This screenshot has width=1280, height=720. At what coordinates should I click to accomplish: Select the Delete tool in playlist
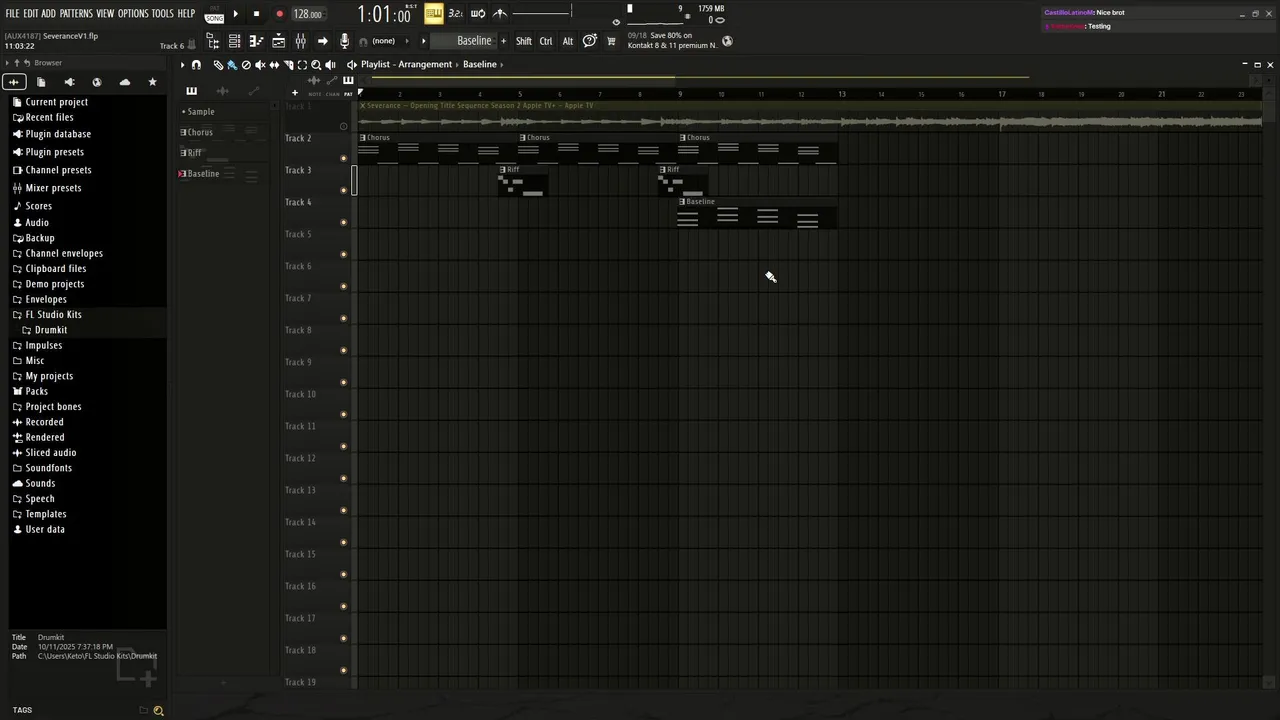tap(246, 65)
